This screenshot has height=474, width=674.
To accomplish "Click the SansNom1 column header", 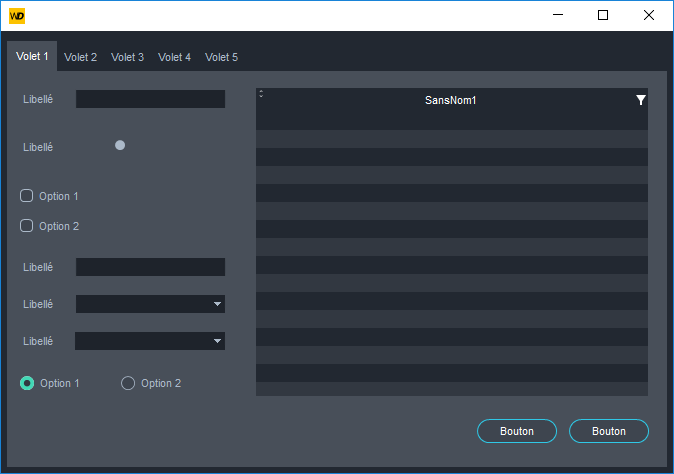I will click(450, 100).
